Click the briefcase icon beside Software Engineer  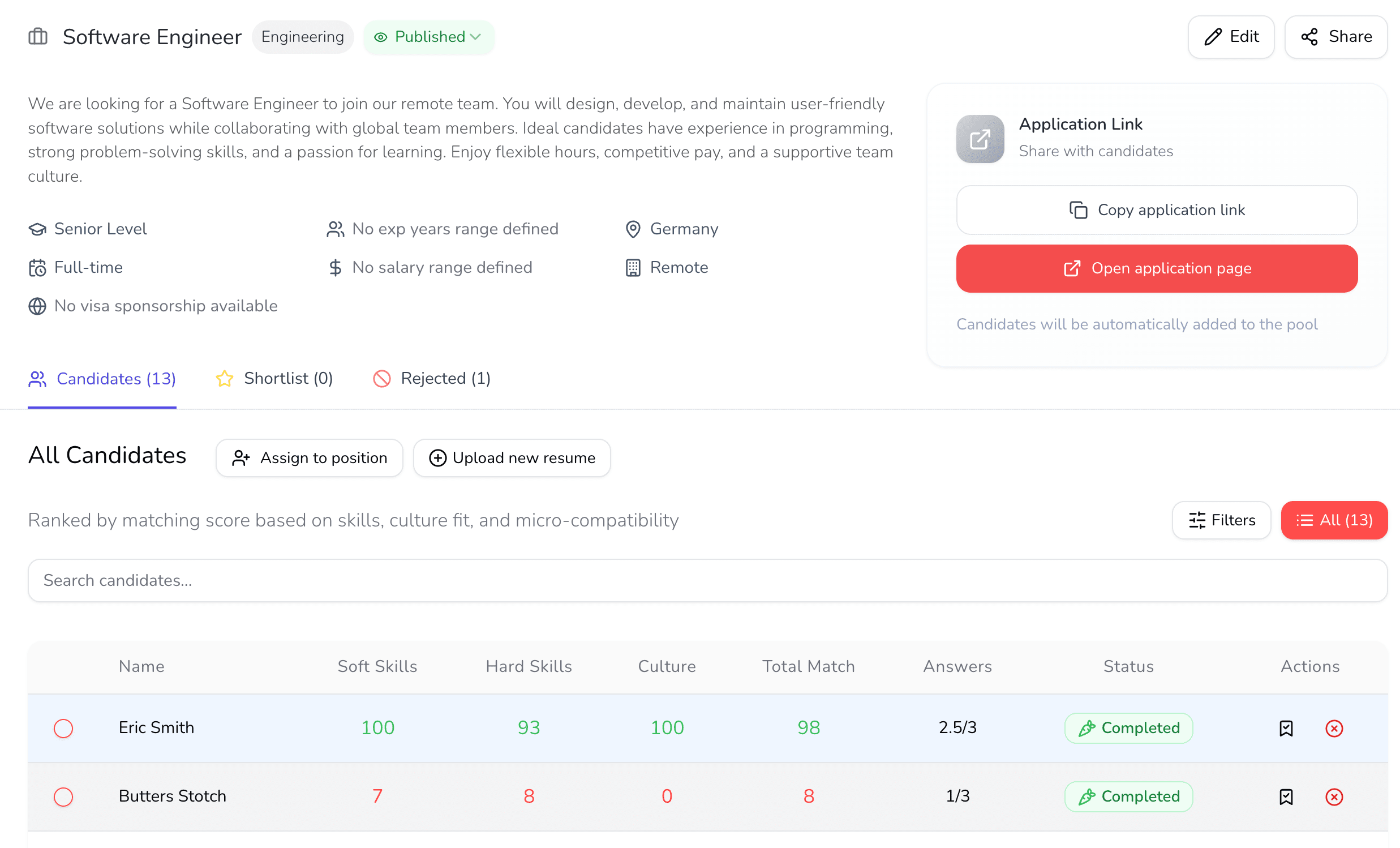[x=38, y=37]
